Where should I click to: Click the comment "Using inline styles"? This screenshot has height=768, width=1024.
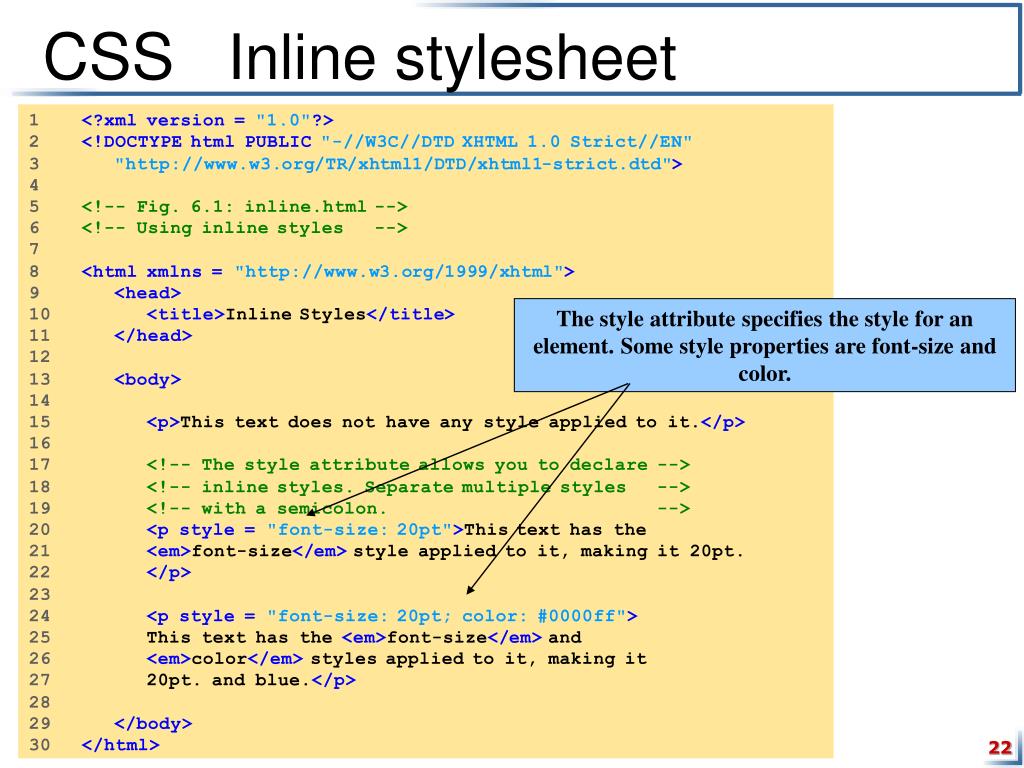tap(244, 228)
